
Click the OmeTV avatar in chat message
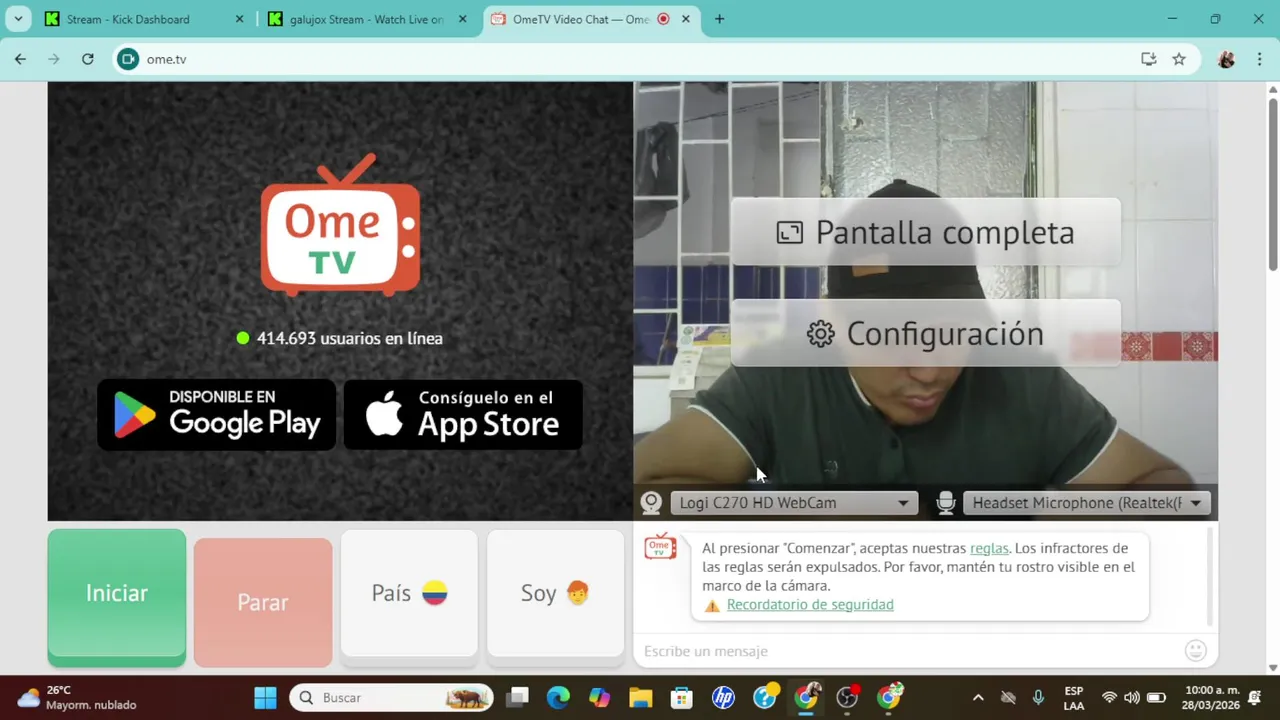tap(660, 547)
